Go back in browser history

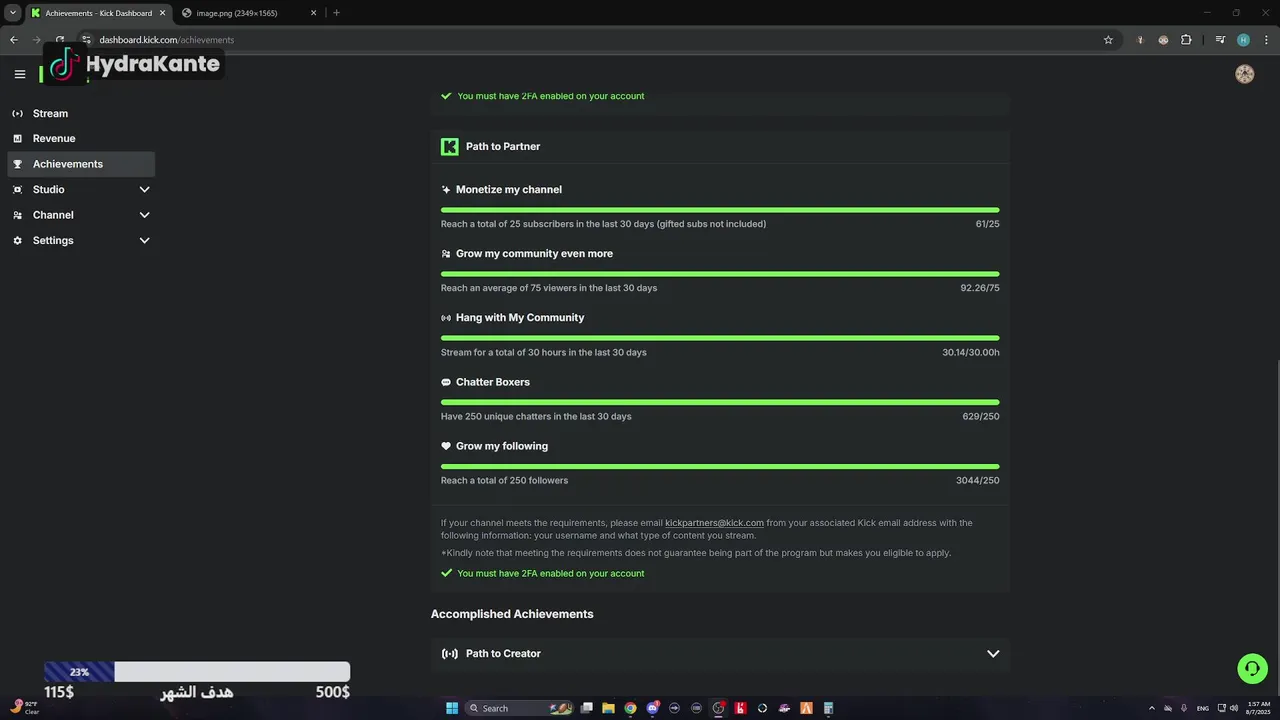(x=14, y=40)
